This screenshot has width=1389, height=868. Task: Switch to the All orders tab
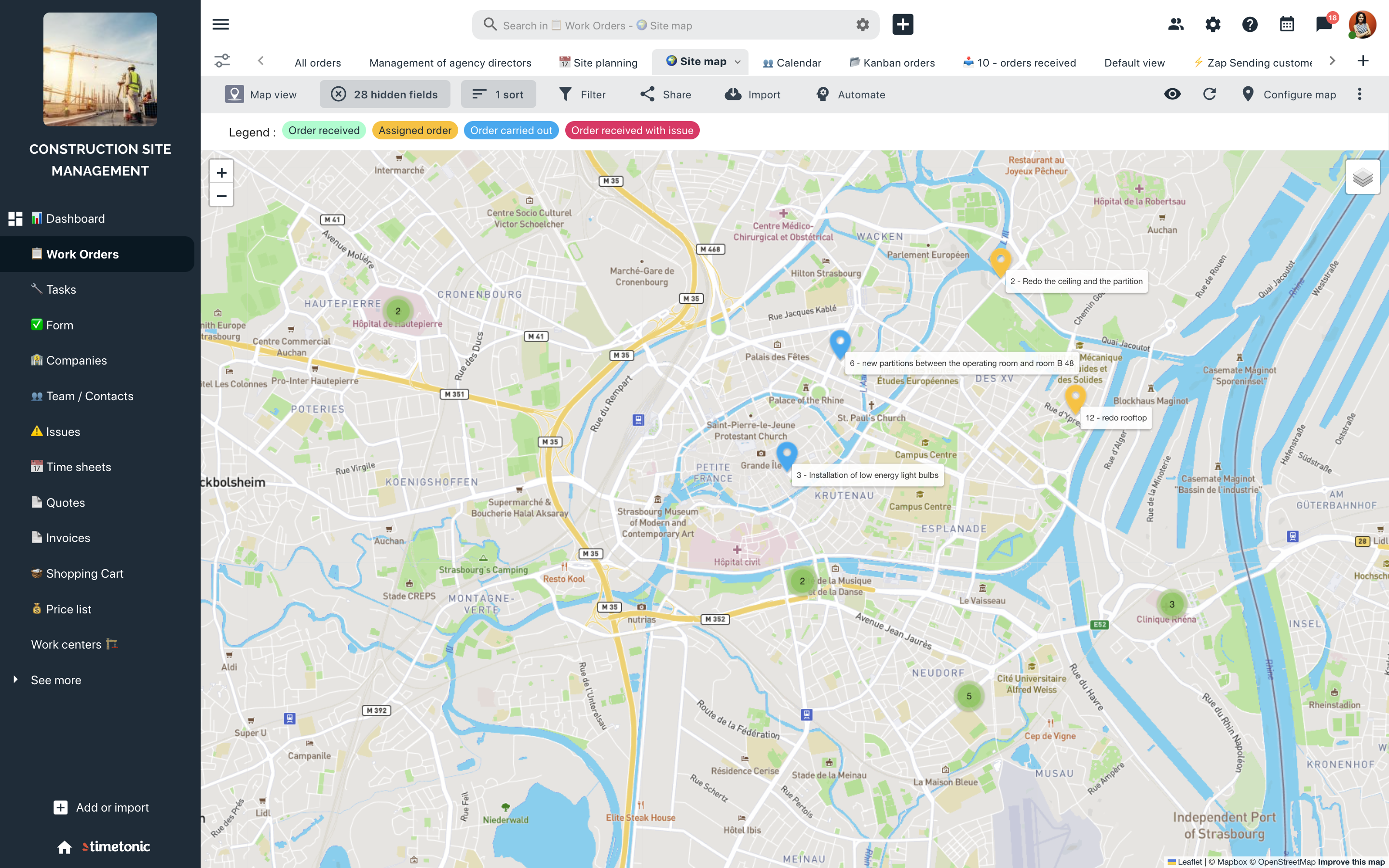pos(317,63)
